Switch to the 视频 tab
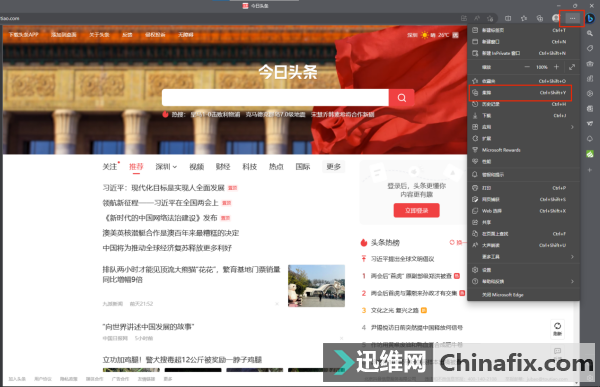This screenshot has height=387, width=600. pyautogui.click(x=197, y=167)
